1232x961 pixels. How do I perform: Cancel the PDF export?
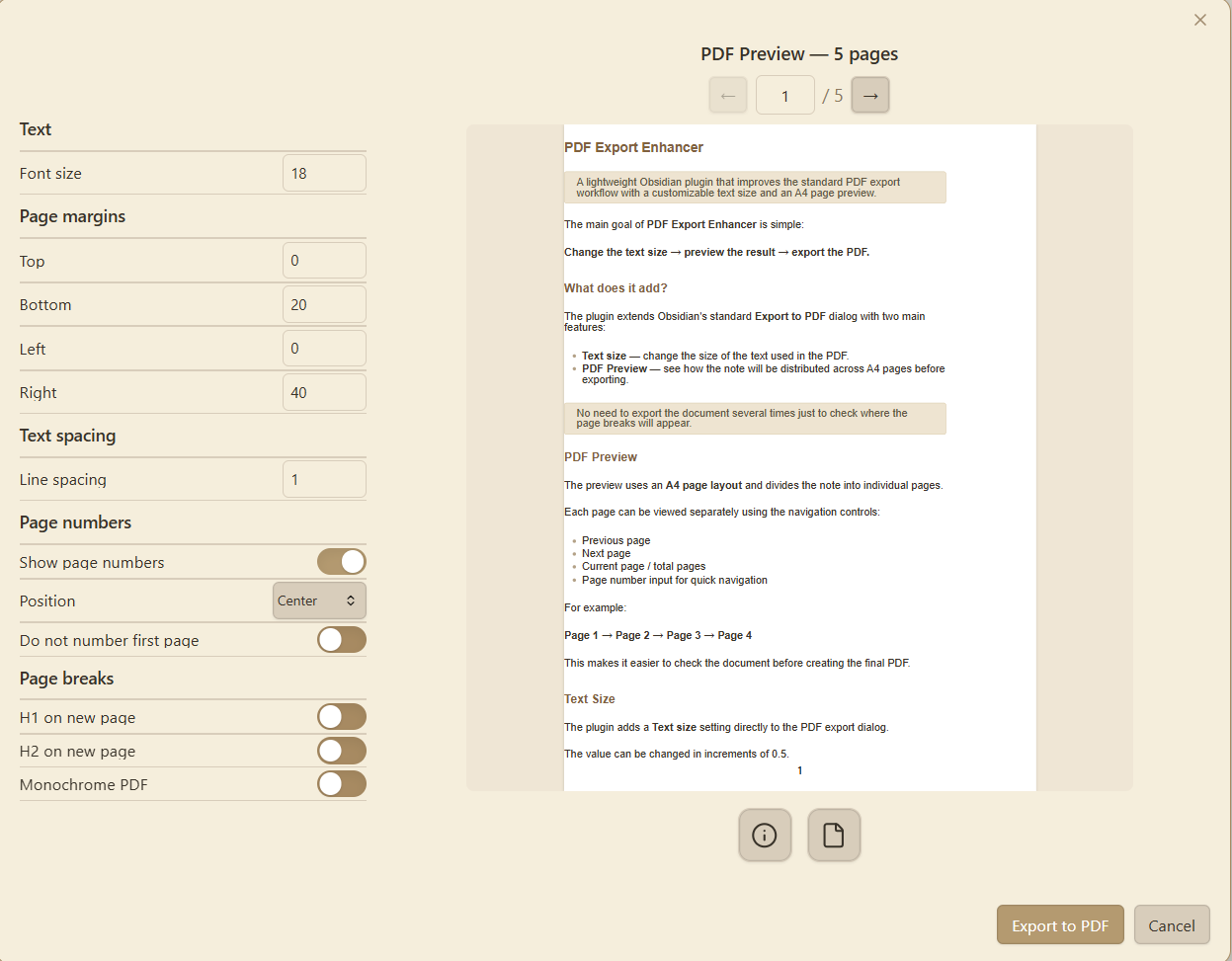1172,925
